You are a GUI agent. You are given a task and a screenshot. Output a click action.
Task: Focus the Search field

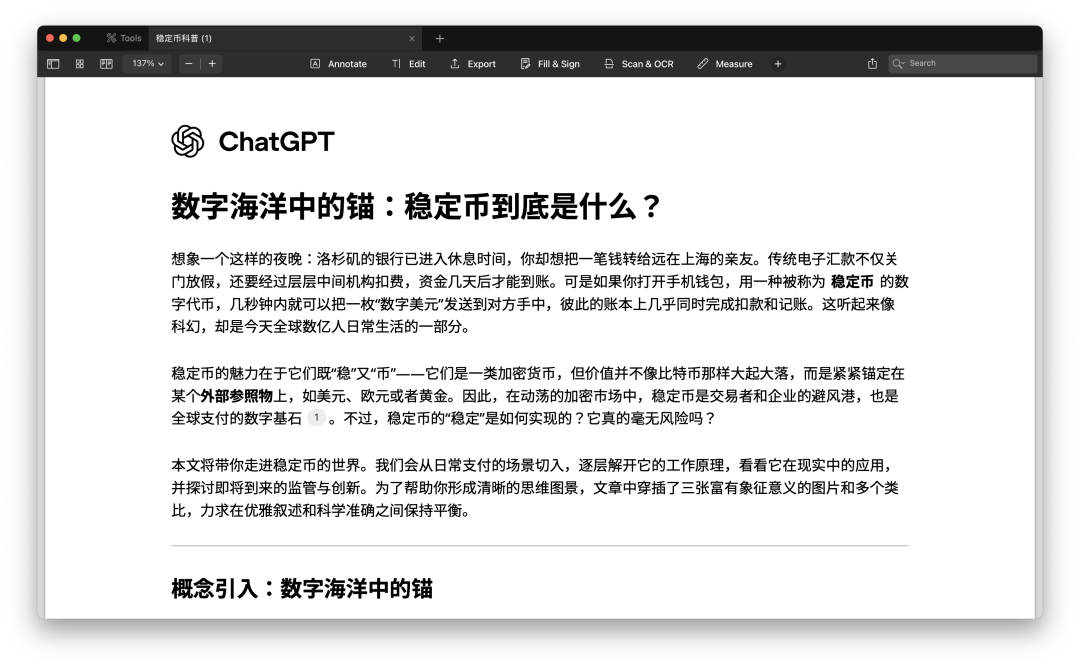point(963,63)
